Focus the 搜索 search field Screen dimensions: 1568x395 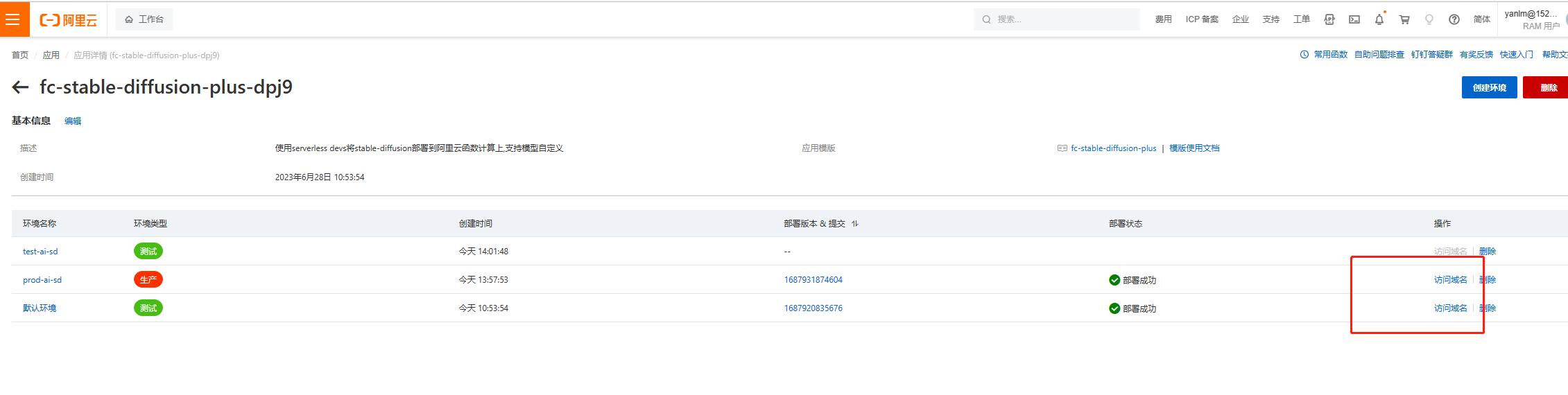pyautogui.click(x=1057, y=19)
